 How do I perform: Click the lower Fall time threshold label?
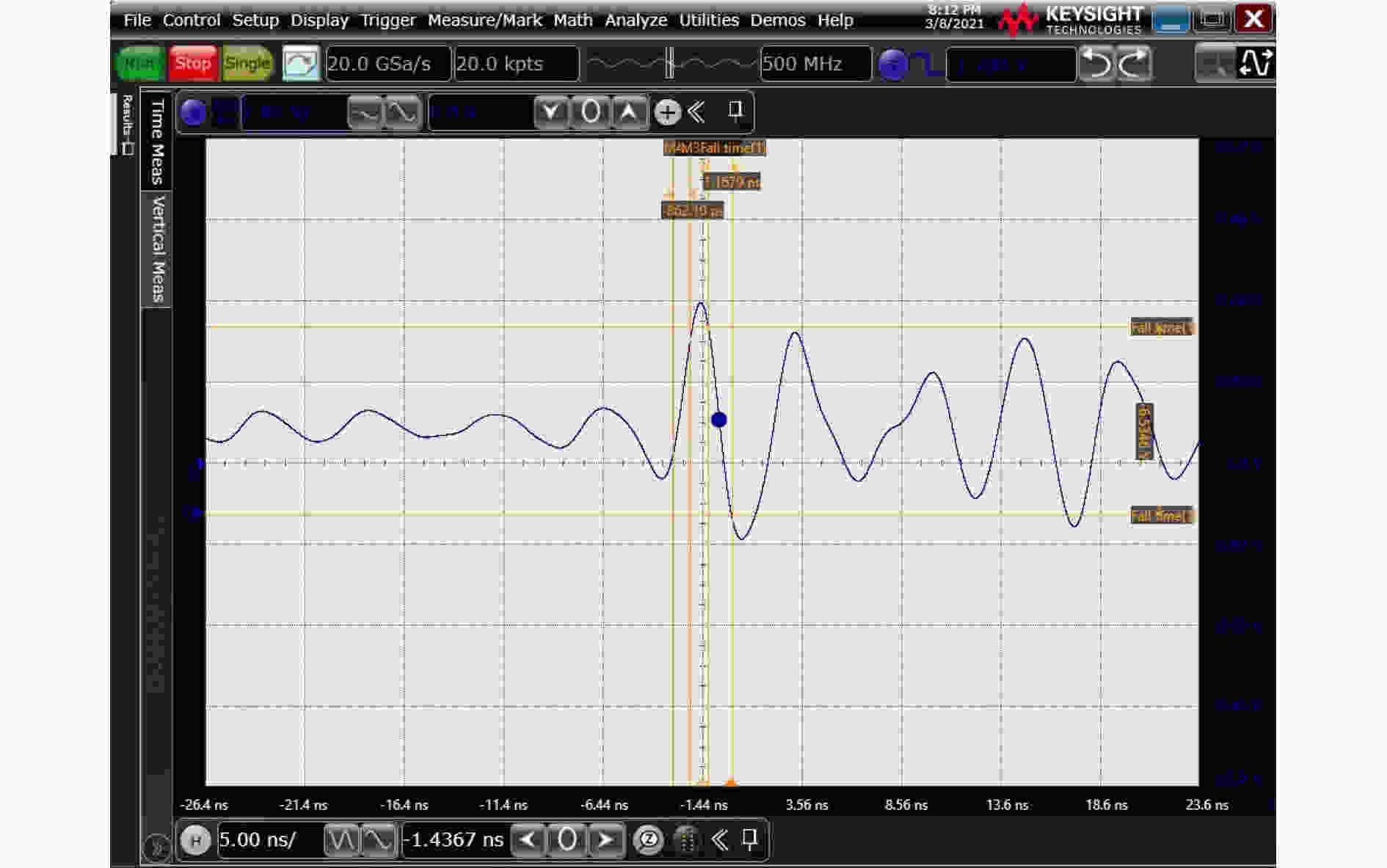tap(1162, 517)
